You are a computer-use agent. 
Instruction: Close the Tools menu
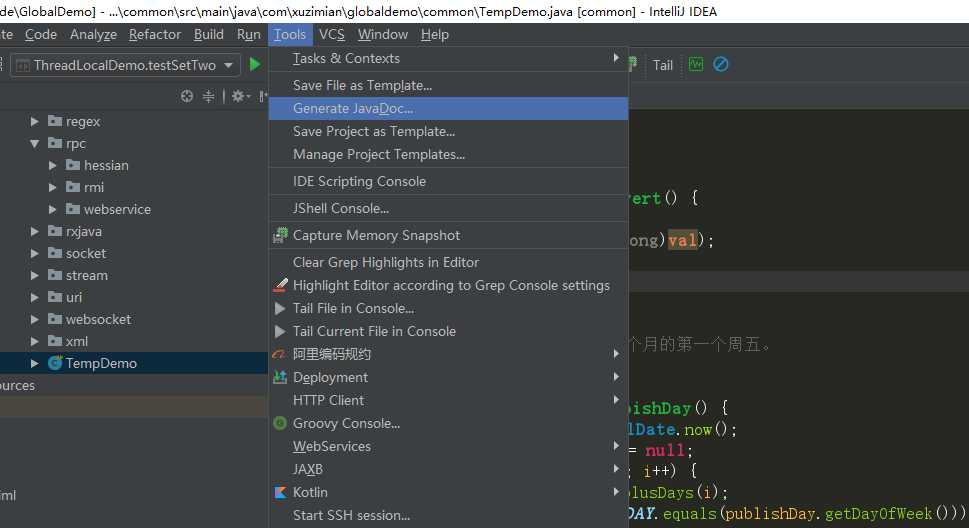pyautogui.click(x=290, y=35)
